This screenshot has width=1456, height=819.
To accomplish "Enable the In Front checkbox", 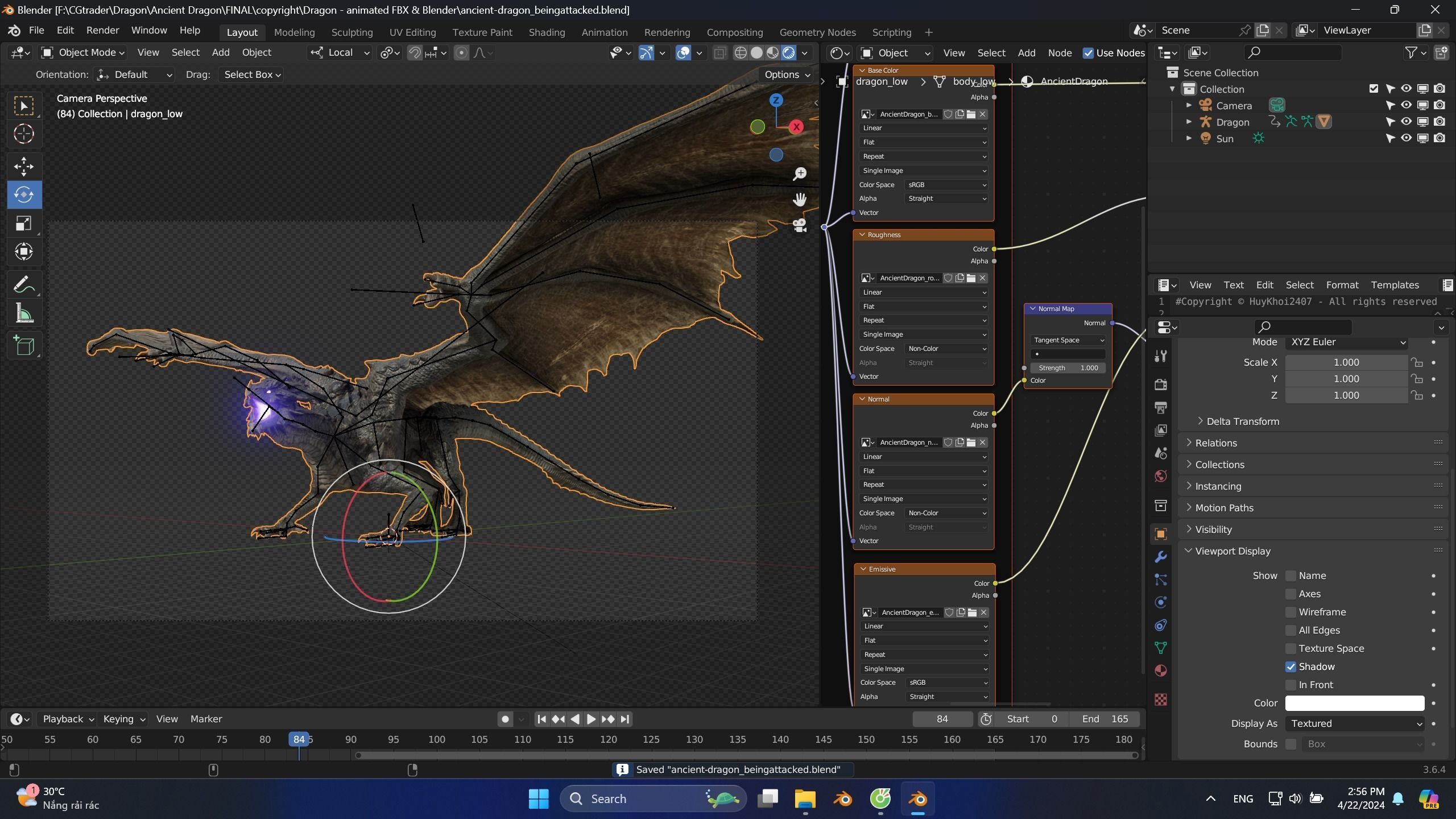I will pyautogui.click(x=1290, y=685).
